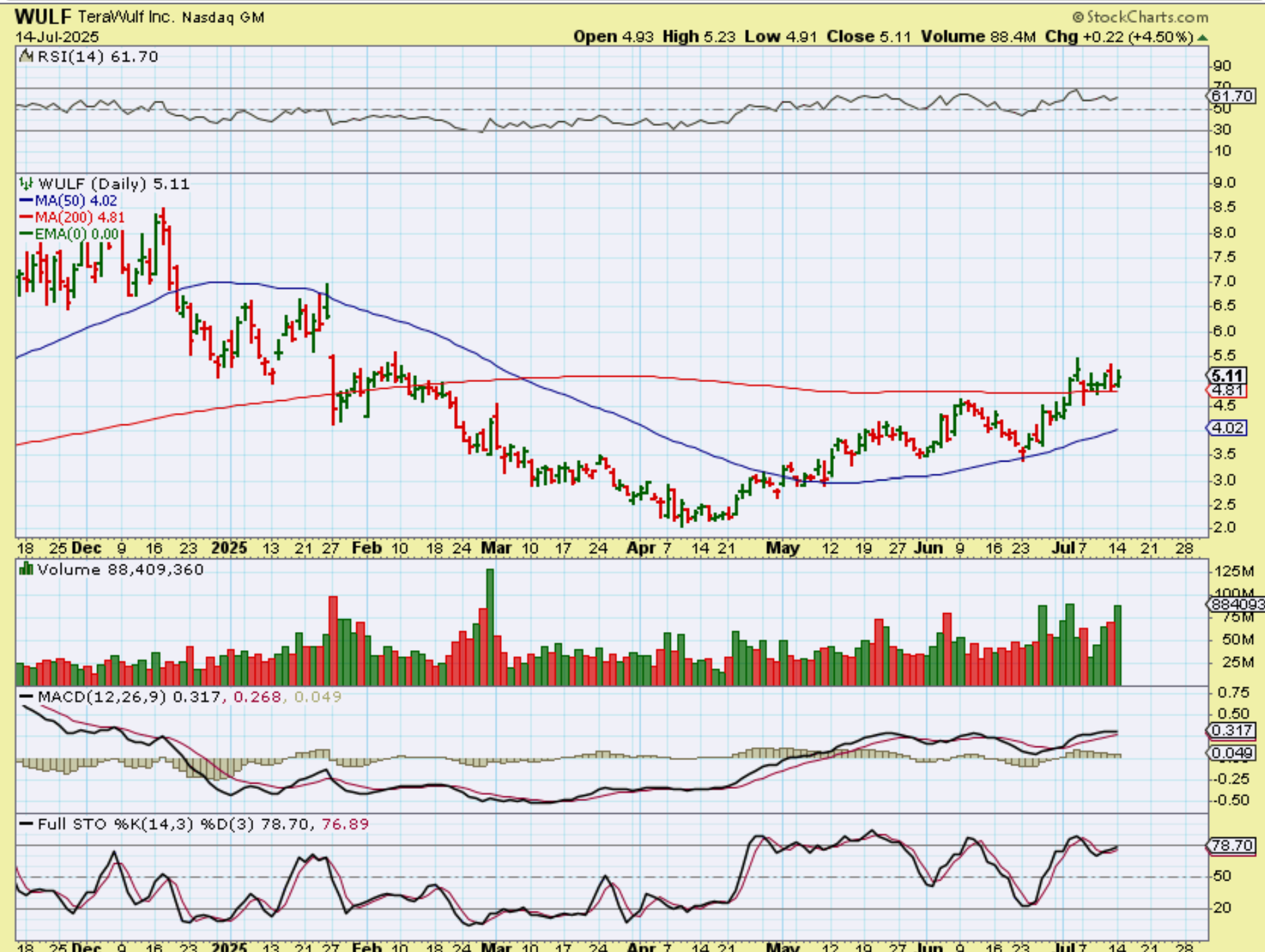Click the black line marker before "MACD(12,26,9)"
The height and width of the screenshot is (952, 1265).
tap(26, 697)
